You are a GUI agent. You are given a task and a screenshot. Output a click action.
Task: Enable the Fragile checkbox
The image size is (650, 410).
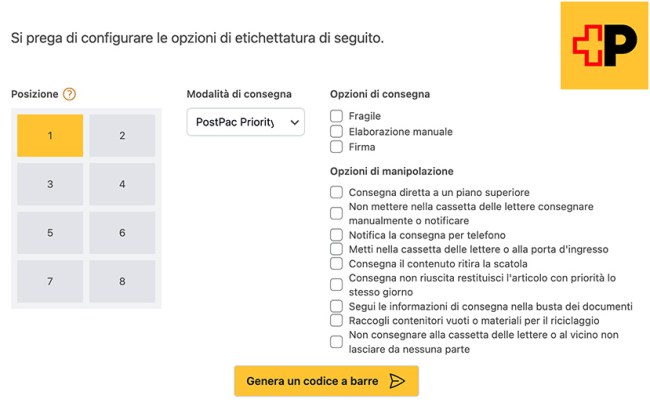click(337, 116)
